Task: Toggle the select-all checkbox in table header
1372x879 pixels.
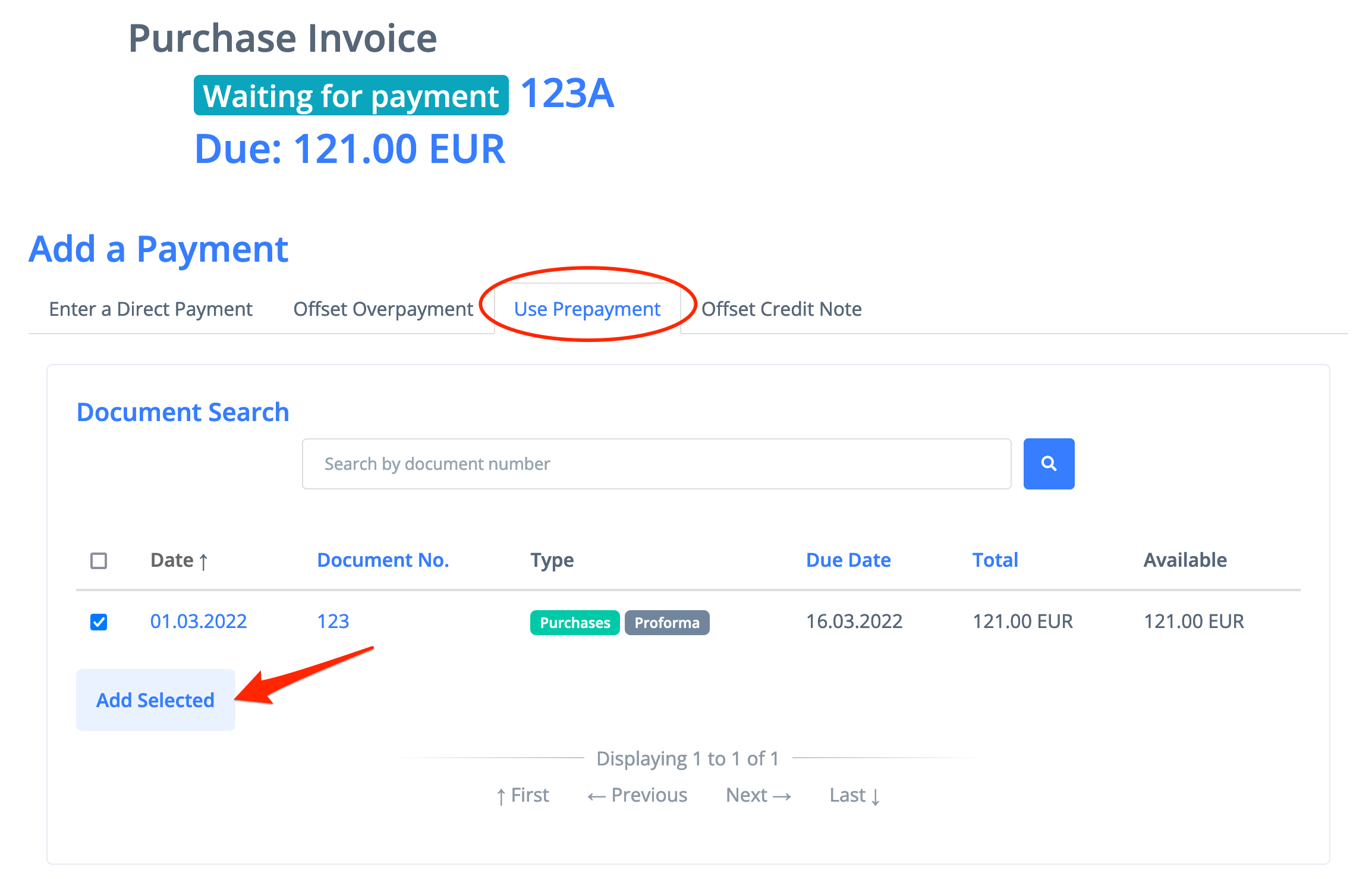Action: pos(99,561)
